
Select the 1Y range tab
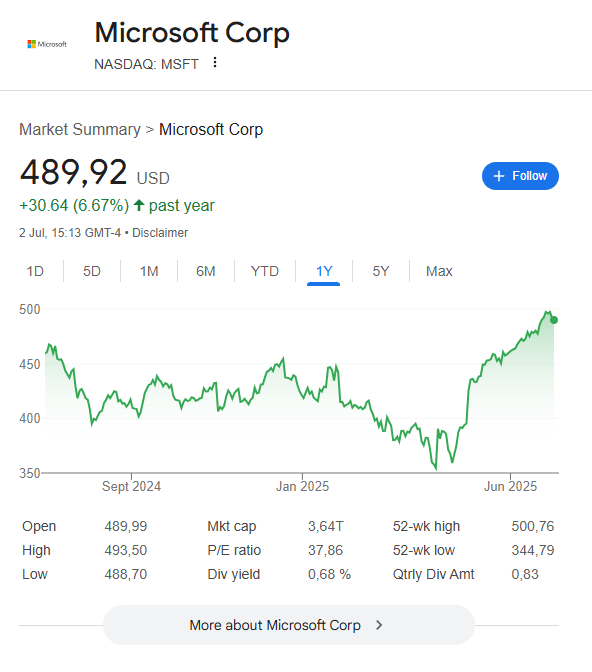[x=324, y=271]
